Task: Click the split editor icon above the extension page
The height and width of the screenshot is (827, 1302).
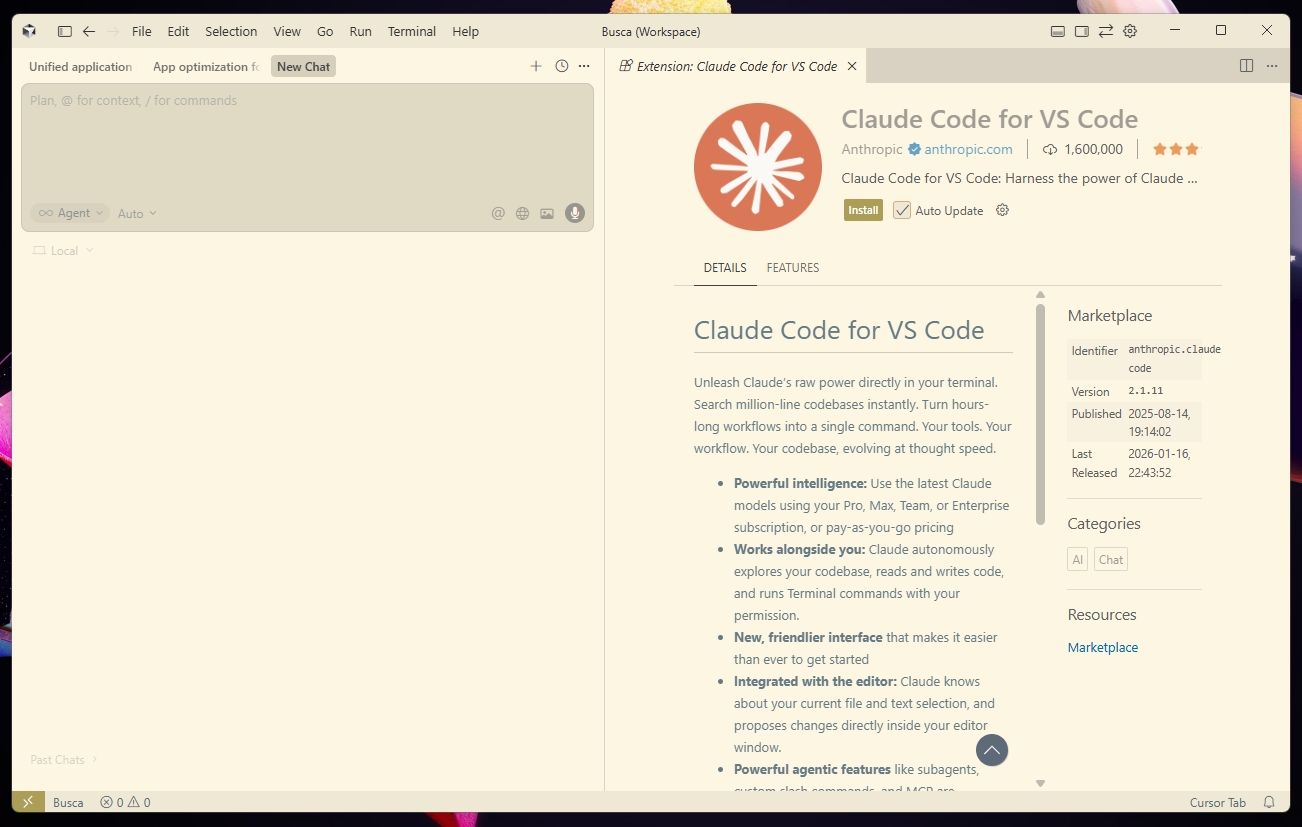Action: (x=1246, y=65)
